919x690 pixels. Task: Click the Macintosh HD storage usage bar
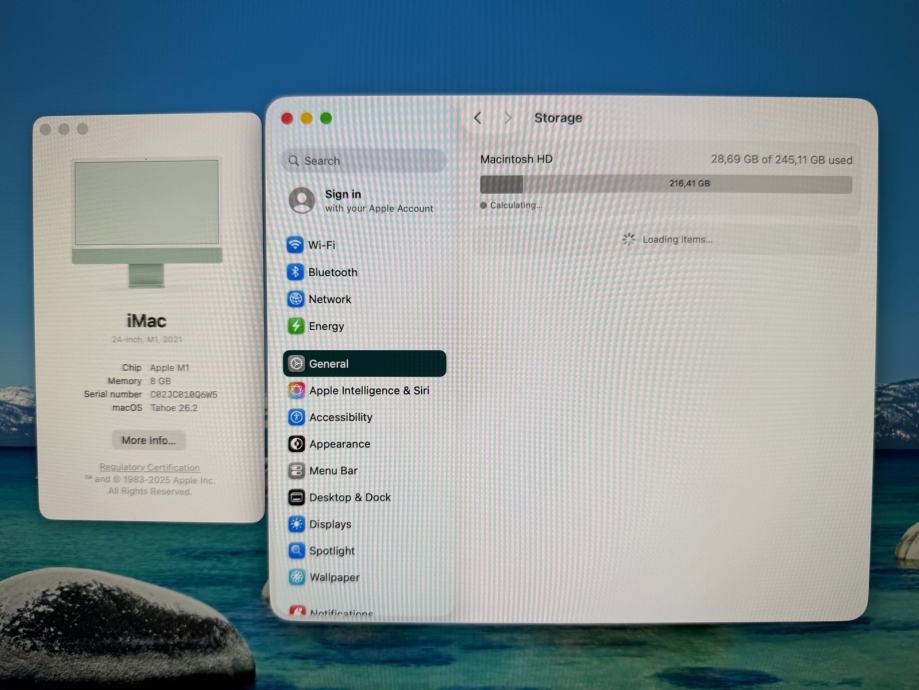pos(666,184)
